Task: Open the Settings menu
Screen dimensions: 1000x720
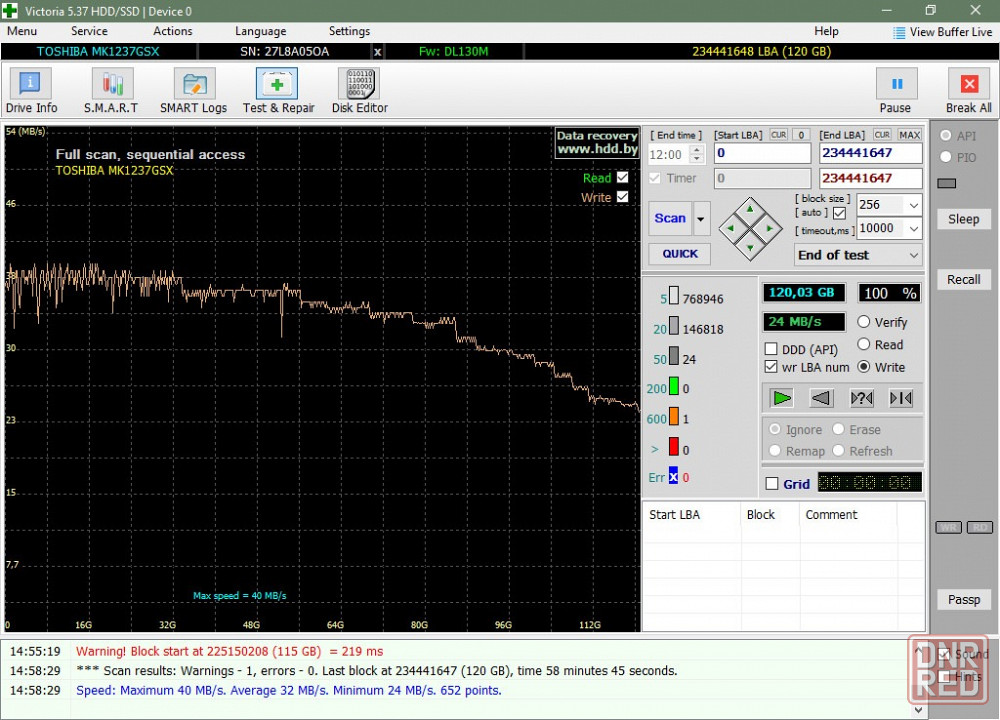Action: coord(349,31)
